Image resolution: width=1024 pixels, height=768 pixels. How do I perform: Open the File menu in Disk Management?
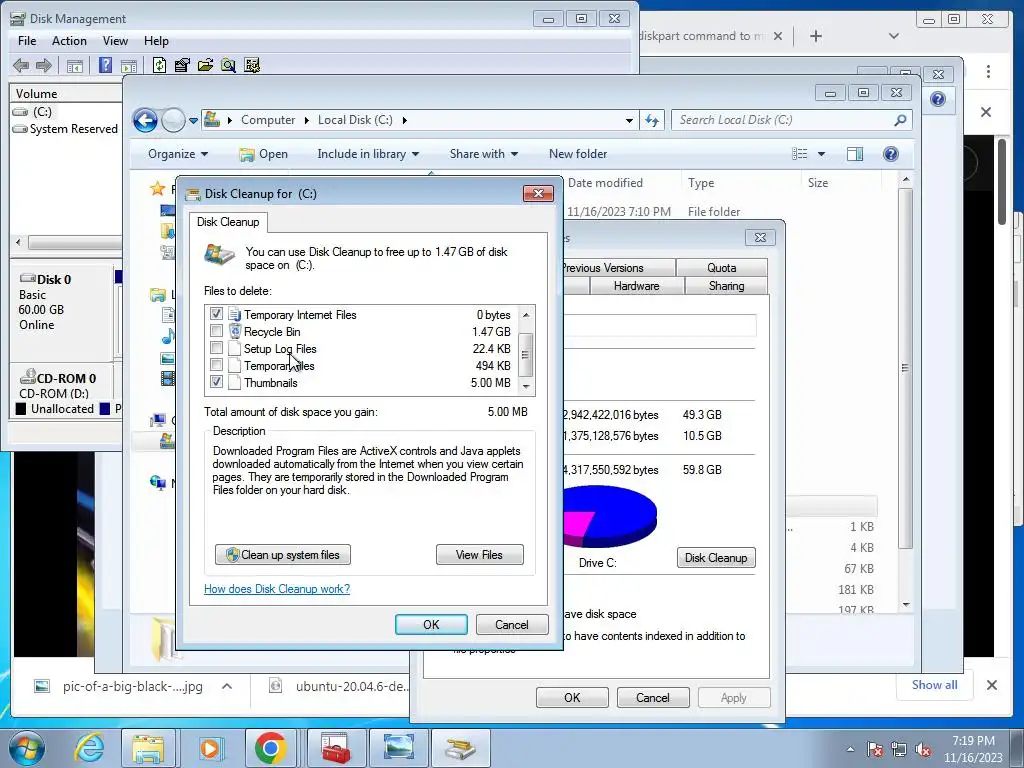27,40
